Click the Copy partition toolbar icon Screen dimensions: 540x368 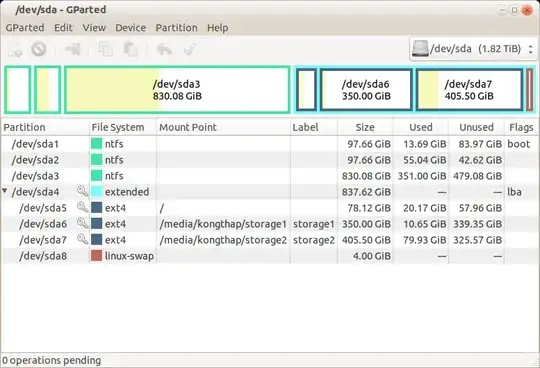click(x=105, y=49)
